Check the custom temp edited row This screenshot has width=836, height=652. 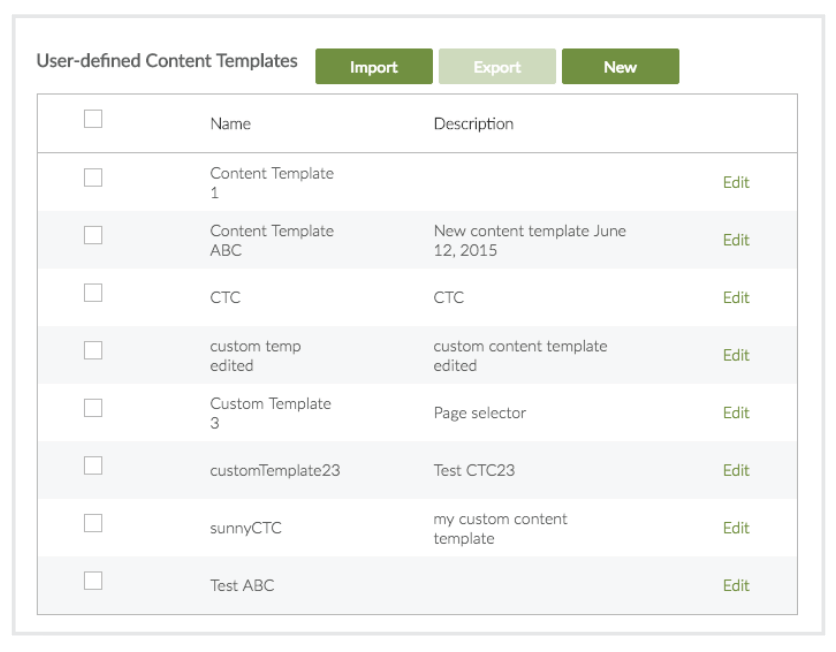coord(93,350)
